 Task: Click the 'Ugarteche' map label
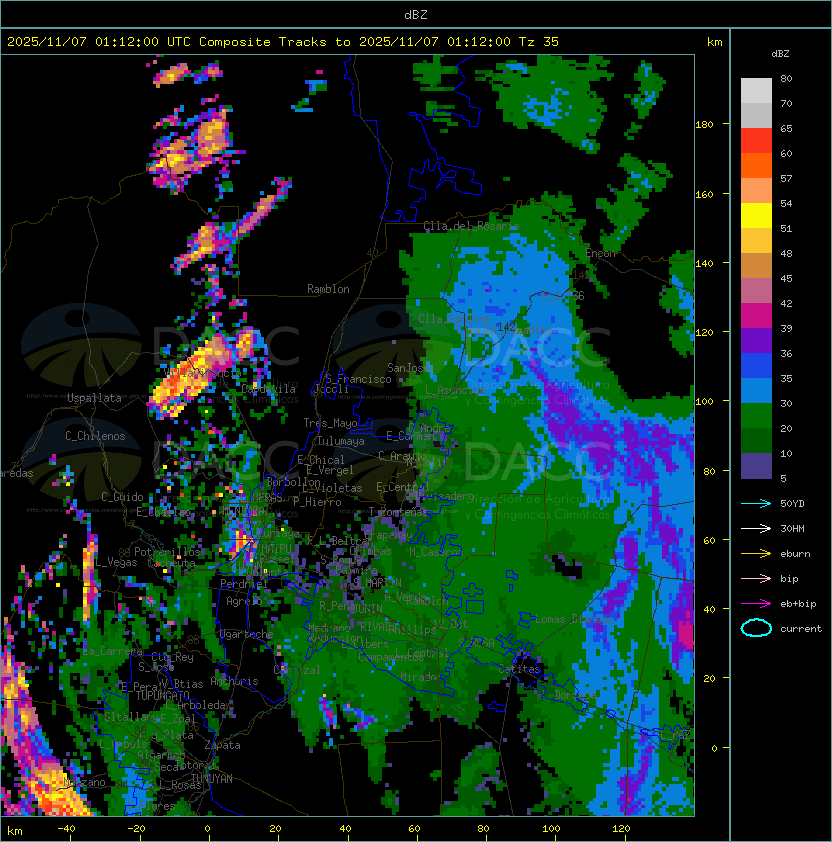(247, 634)
